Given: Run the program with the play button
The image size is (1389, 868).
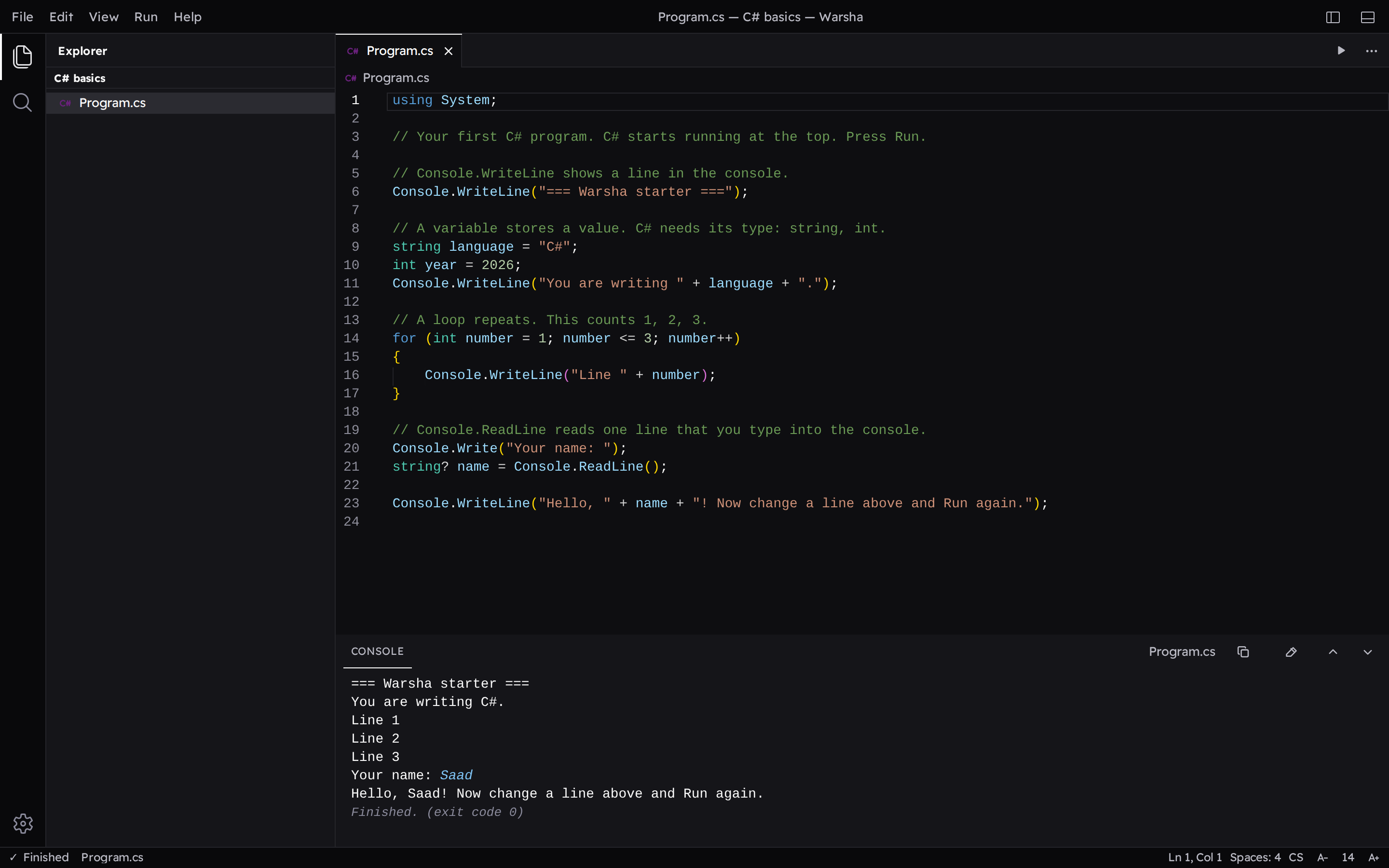Looking at the screenshot, I should coord(1341,51).
